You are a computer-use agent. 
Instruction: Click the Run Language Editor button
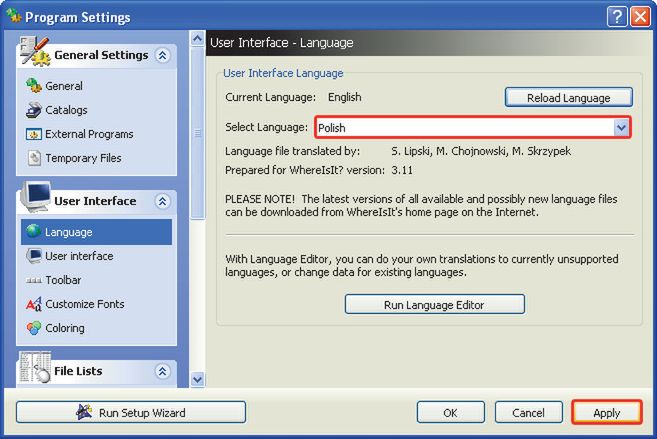pos(435,305)
